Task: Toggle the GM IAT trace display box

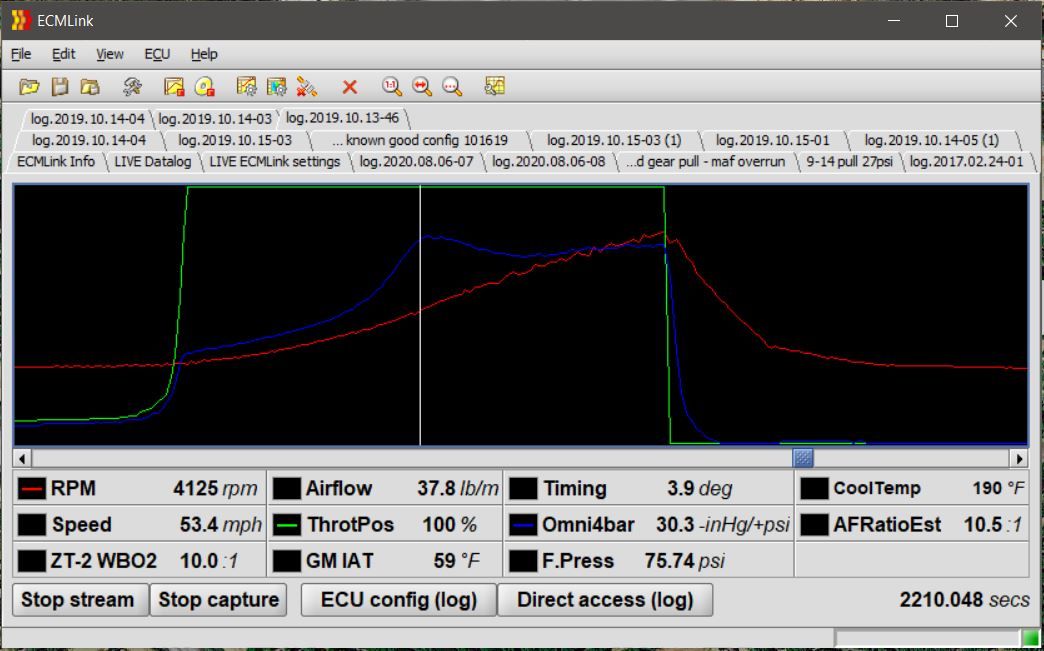Action: click(287, 561)
